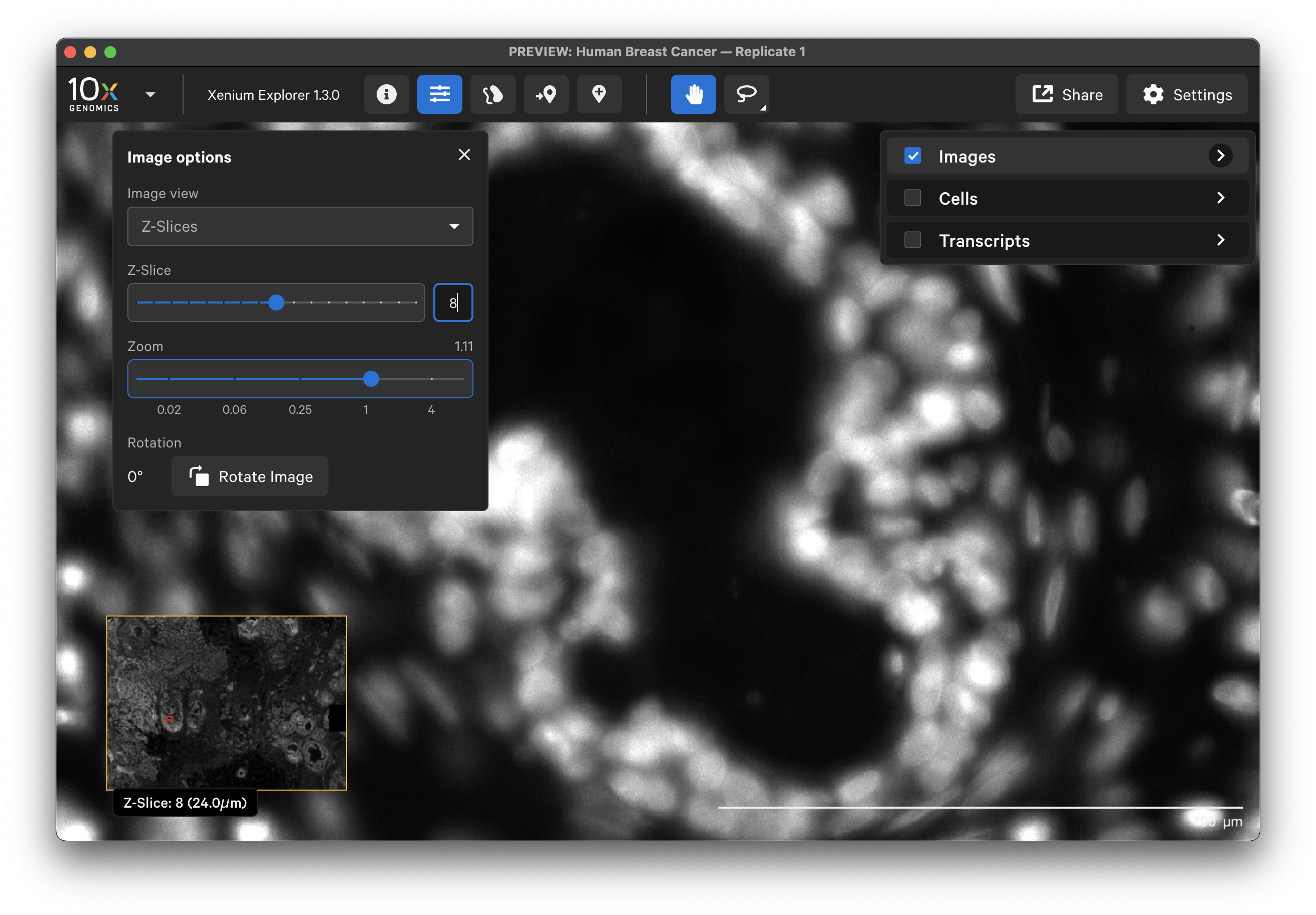Click the add location pin icon
1316x915 pixels.
pos(599,94)
